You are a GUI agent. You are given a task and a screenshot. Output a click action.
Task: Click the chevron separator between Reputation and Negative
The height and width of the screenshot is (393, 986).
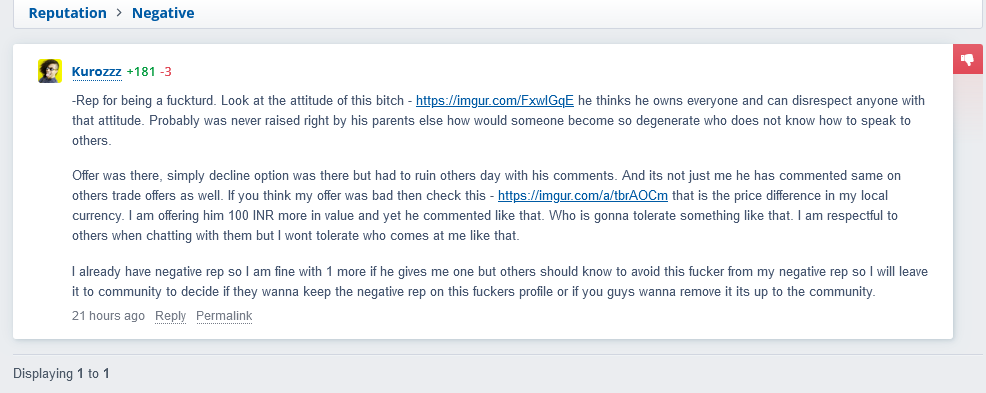119,13
